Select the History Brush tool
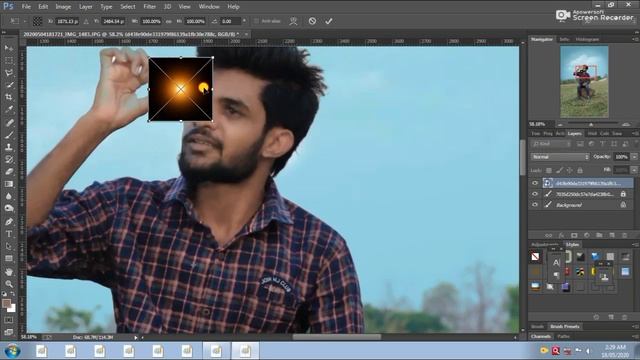The height and width of the screenshot is (360, 640). click(x=9, y=159)
